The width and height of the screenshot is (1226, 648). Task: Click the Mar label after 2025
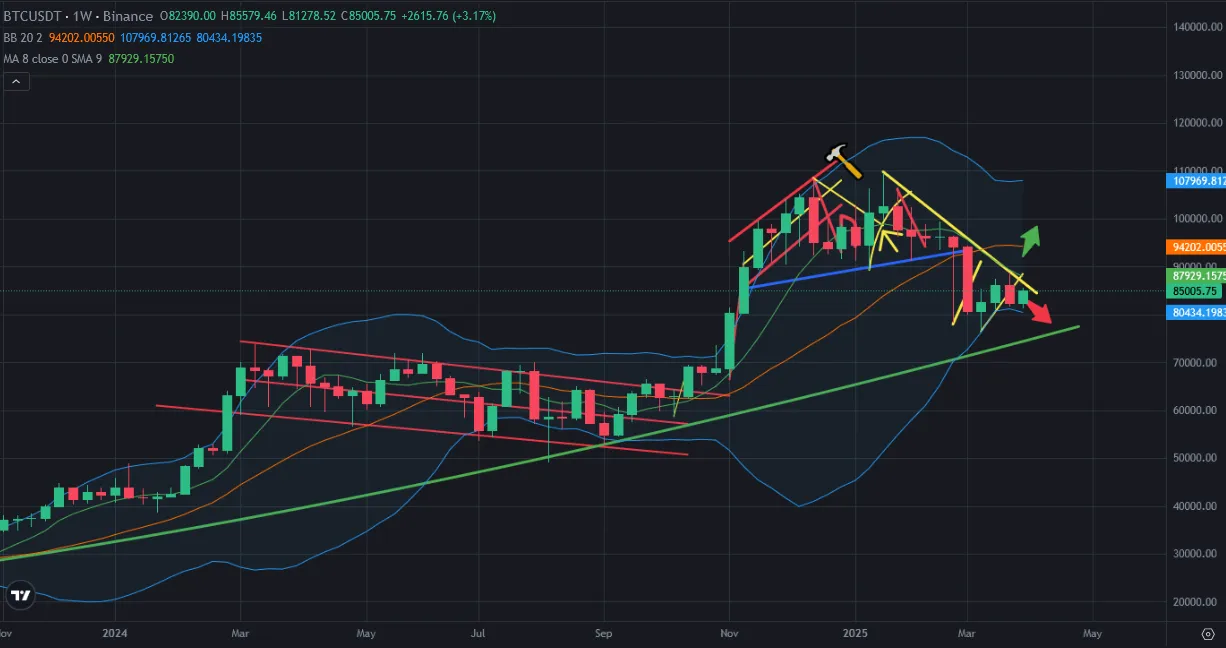coord(966,634)
